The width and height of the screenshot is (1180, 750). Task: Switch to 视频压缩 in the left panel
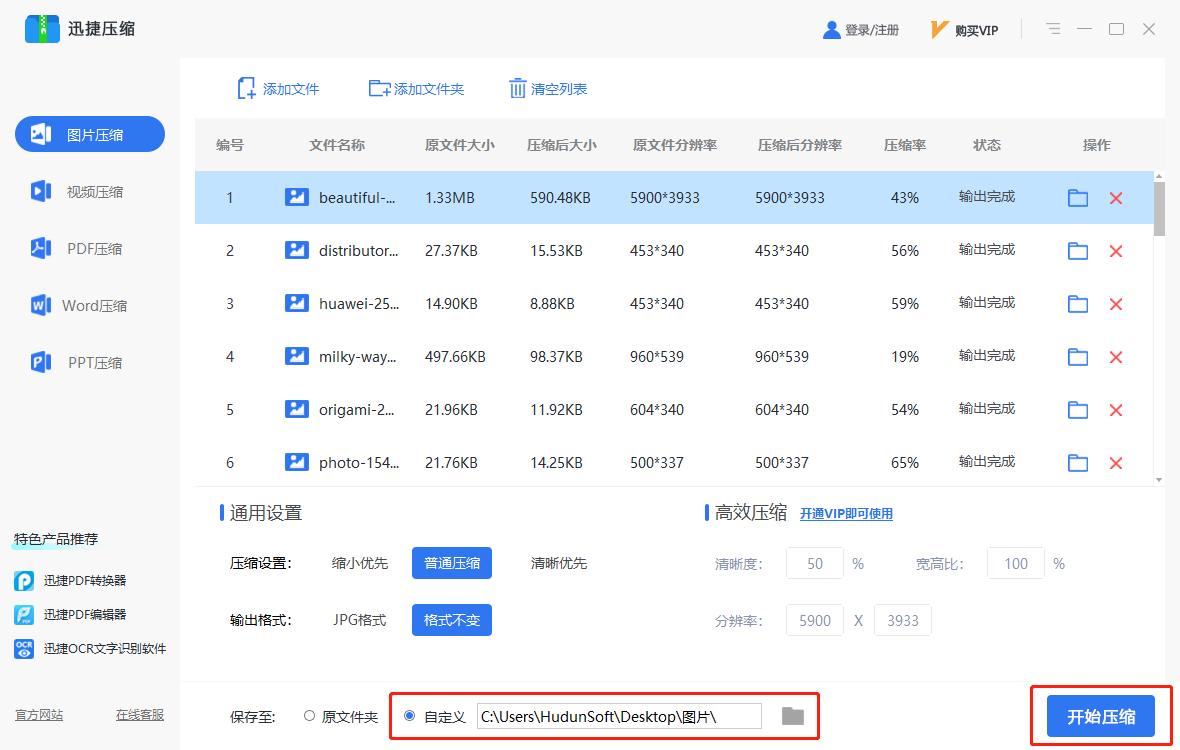click(89, 191)
